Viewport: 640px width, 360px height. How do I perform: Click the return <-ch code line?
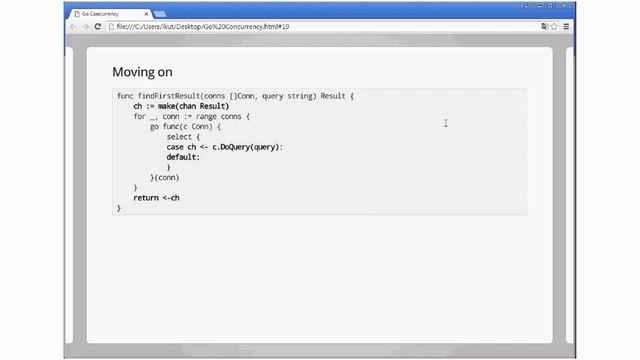tap(156, 198)
